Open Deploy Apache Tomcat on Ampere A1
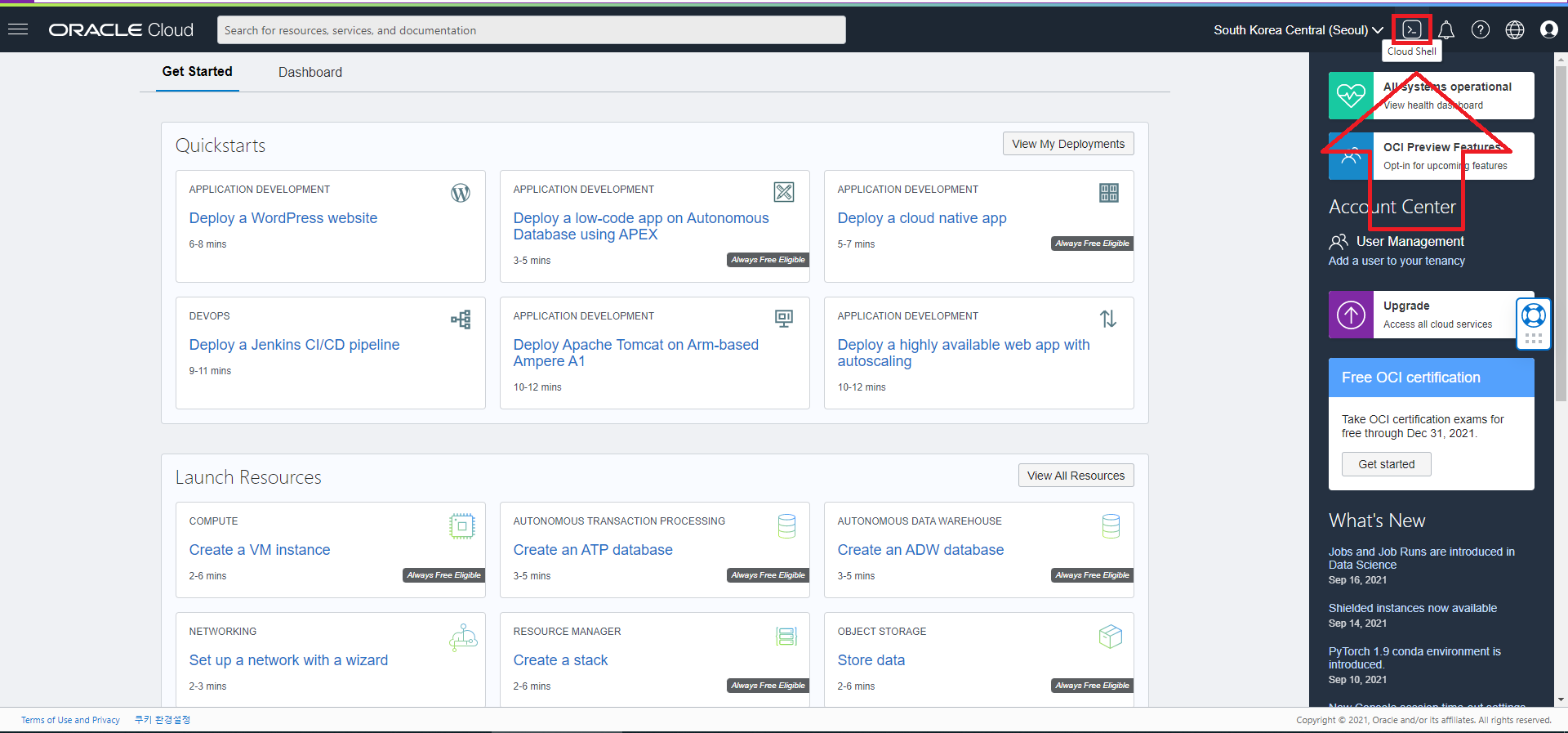Viewport: 1568px width, 733px height. (636, 353)
